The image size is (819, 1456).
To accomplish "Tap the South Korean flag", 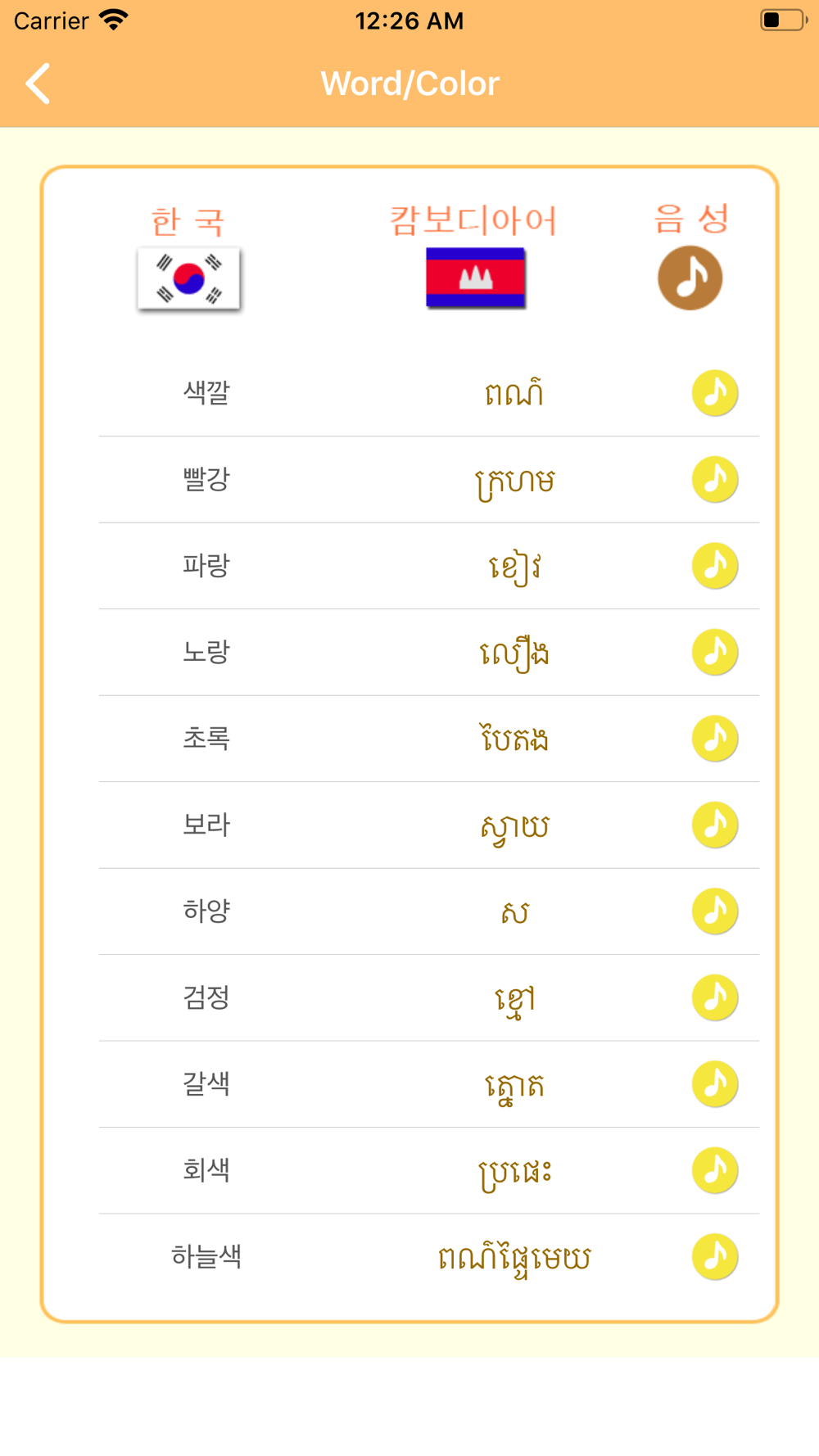I will pyautogui.click(x=189, y=278).
